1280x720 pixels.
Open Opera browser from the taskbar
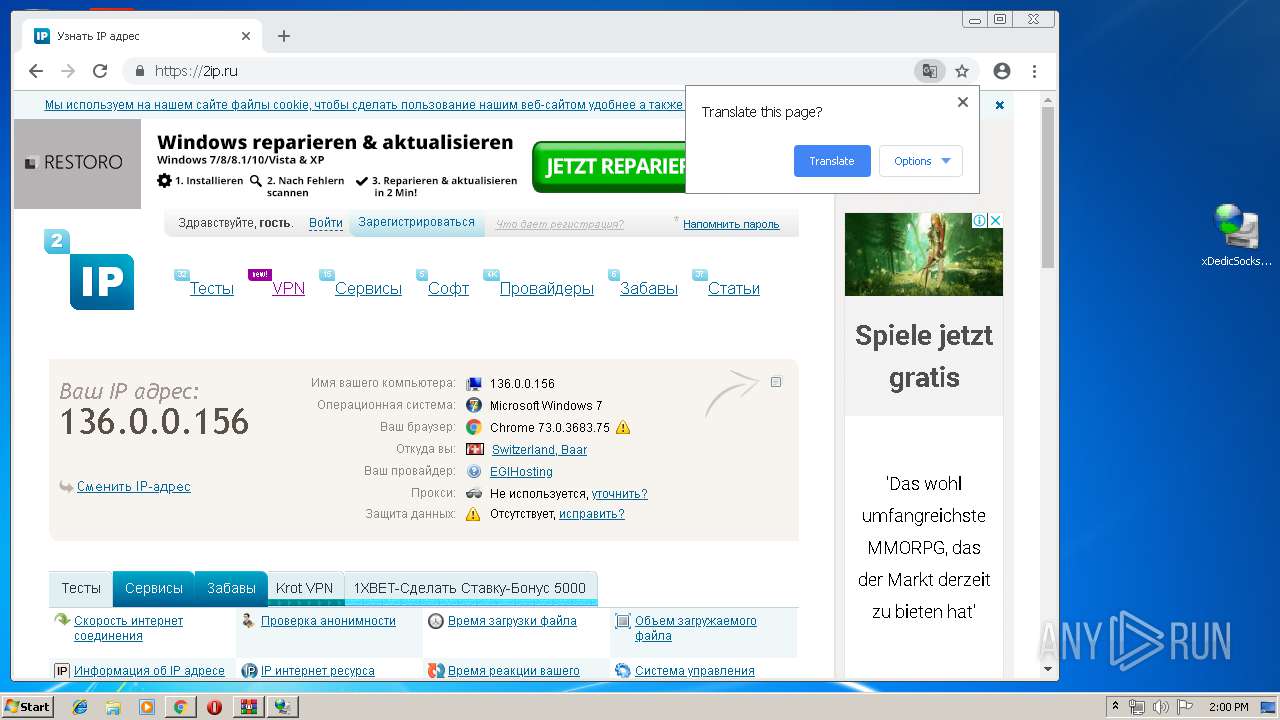[x=214, y=707]
